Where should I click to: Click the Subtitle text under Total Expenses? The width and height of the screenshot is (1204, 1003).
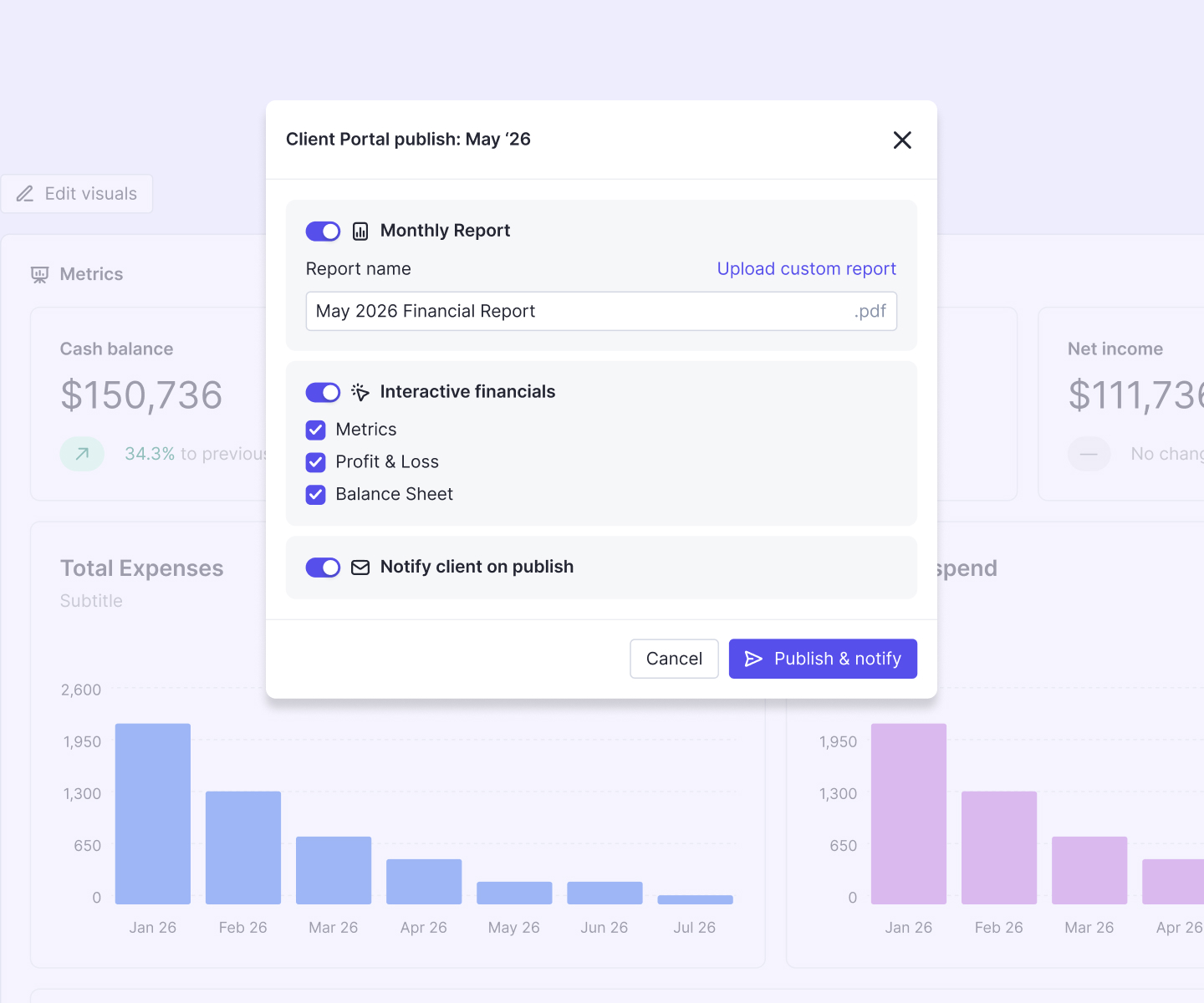pyautogui.click(x=91, y=601)
